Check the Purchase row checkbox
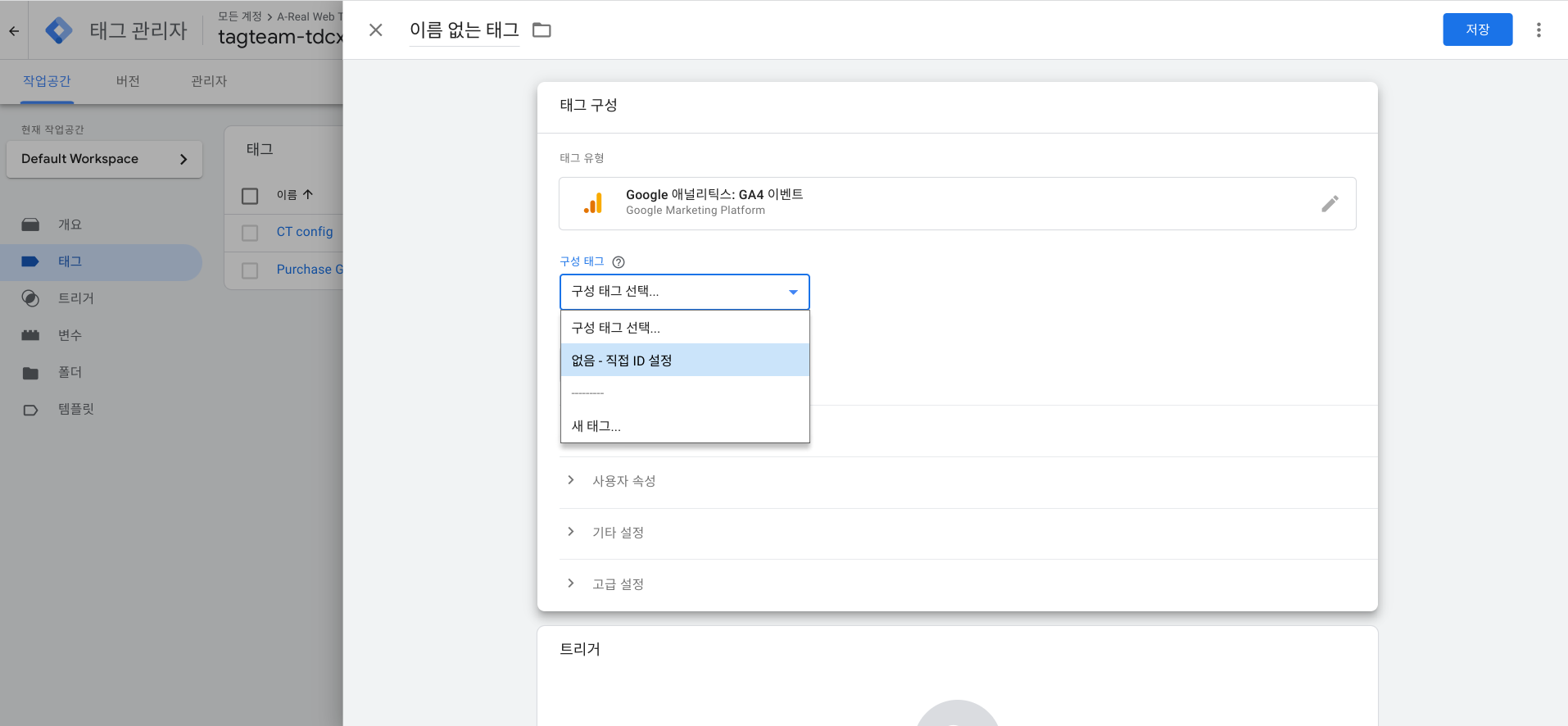 coord(250,270)
